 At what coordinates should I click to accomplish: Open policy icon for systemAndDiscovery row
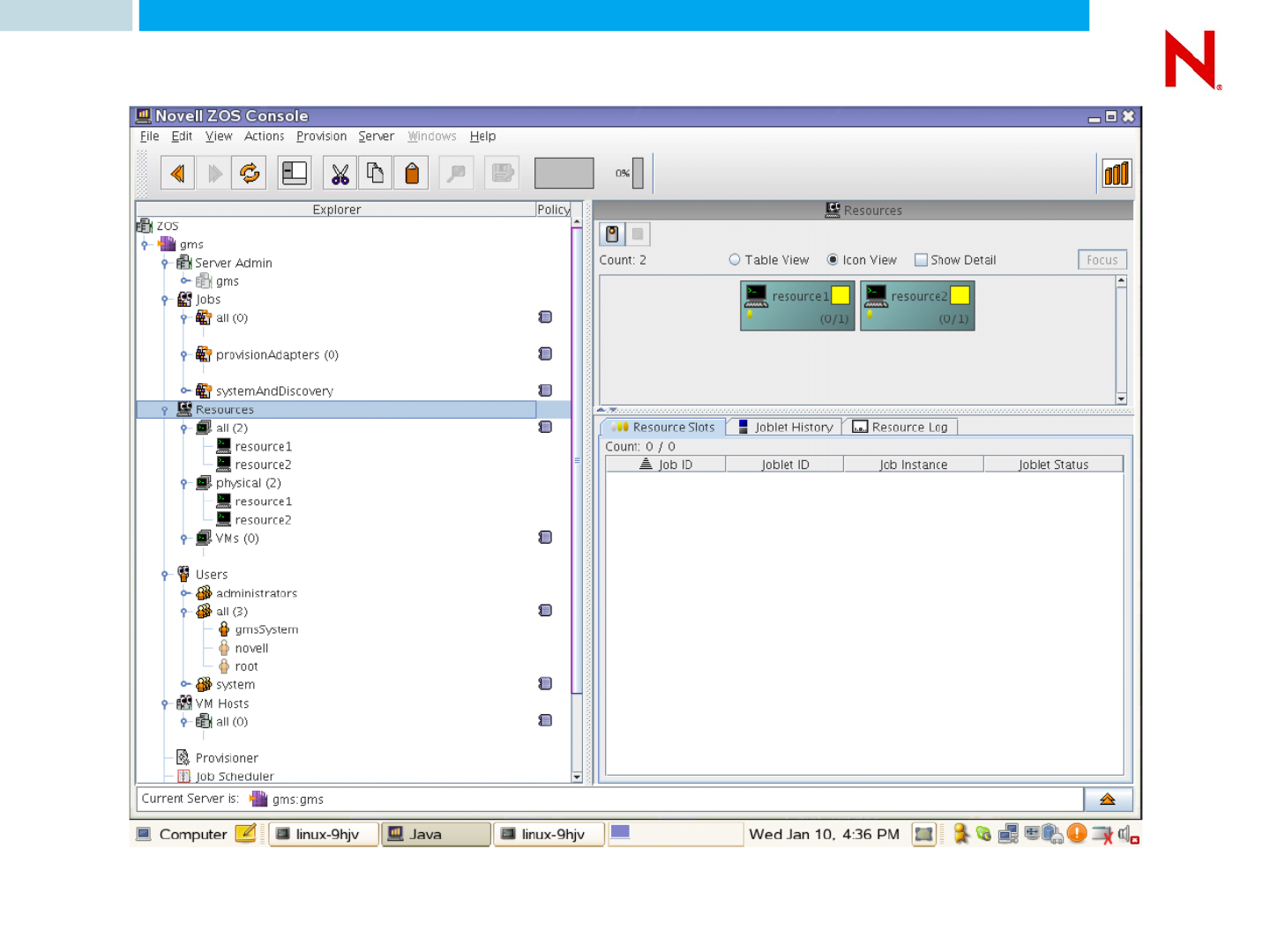[x=545, y=390]
